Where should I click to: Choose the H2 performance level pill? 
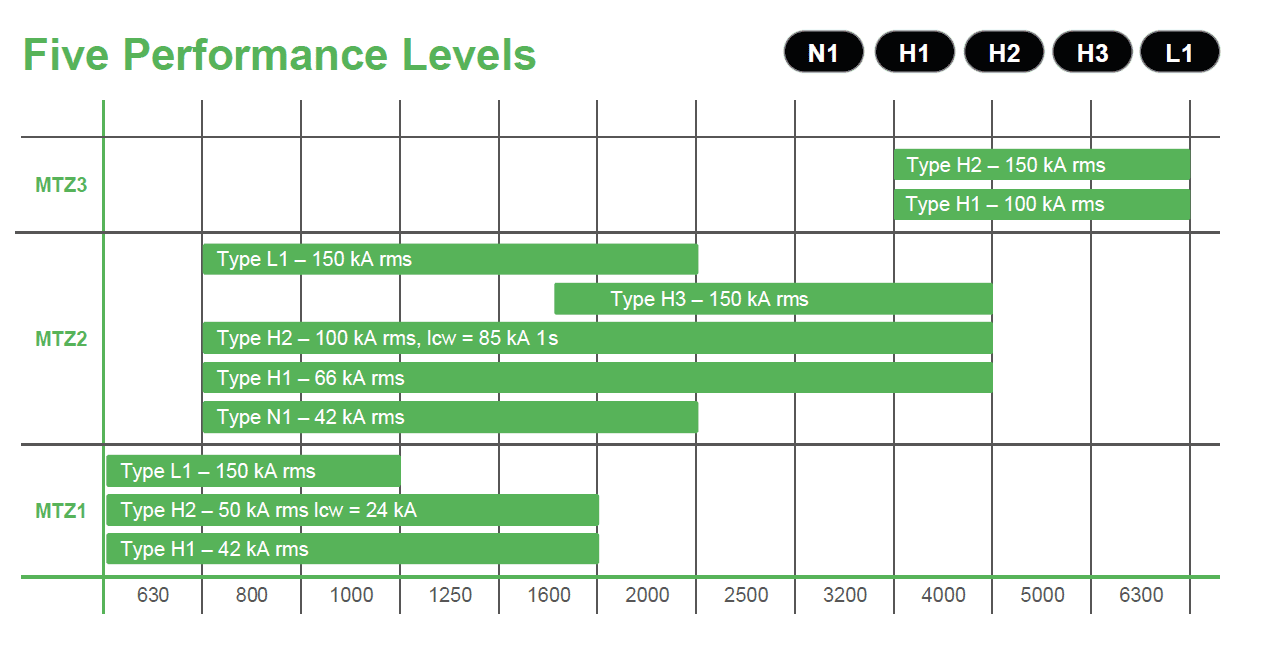click(x=1003, y=52)
